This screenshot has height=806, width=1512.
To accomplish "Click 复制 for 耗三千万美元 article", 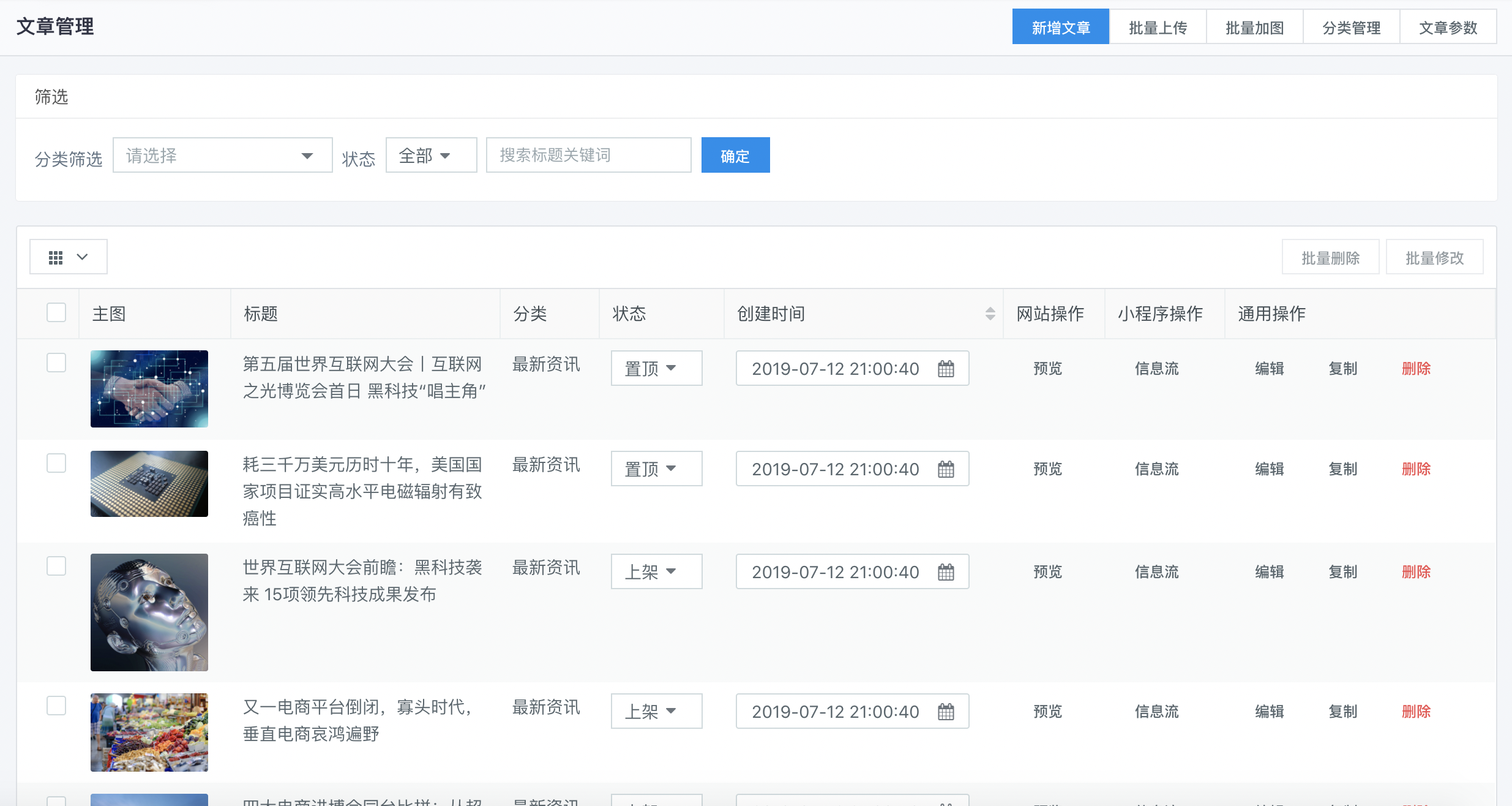I will tap(1342, 469).
